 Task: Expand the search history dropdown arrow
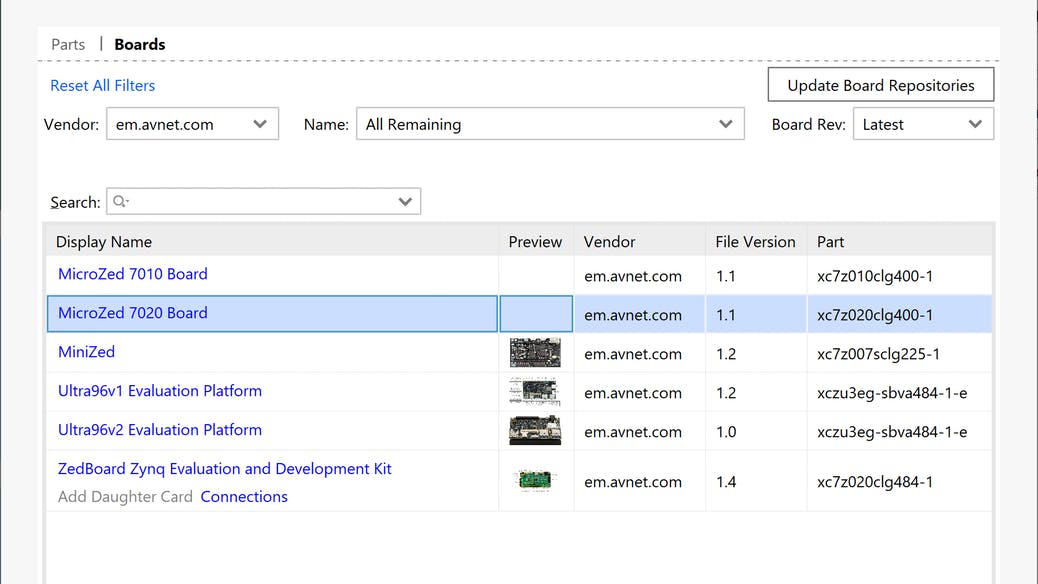tap(405, 202)
